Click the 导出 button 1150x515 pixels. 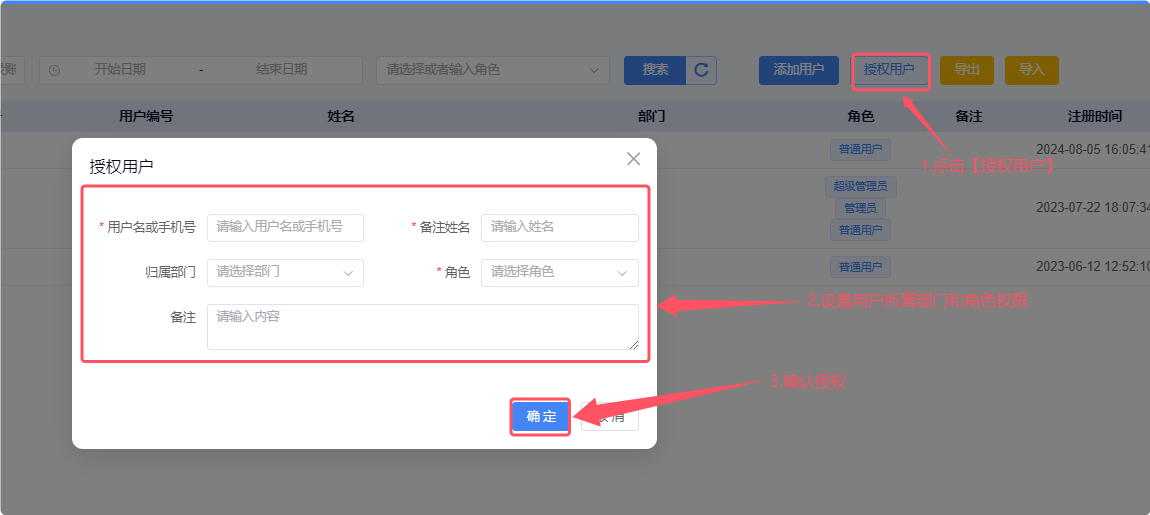pos(967,70)
